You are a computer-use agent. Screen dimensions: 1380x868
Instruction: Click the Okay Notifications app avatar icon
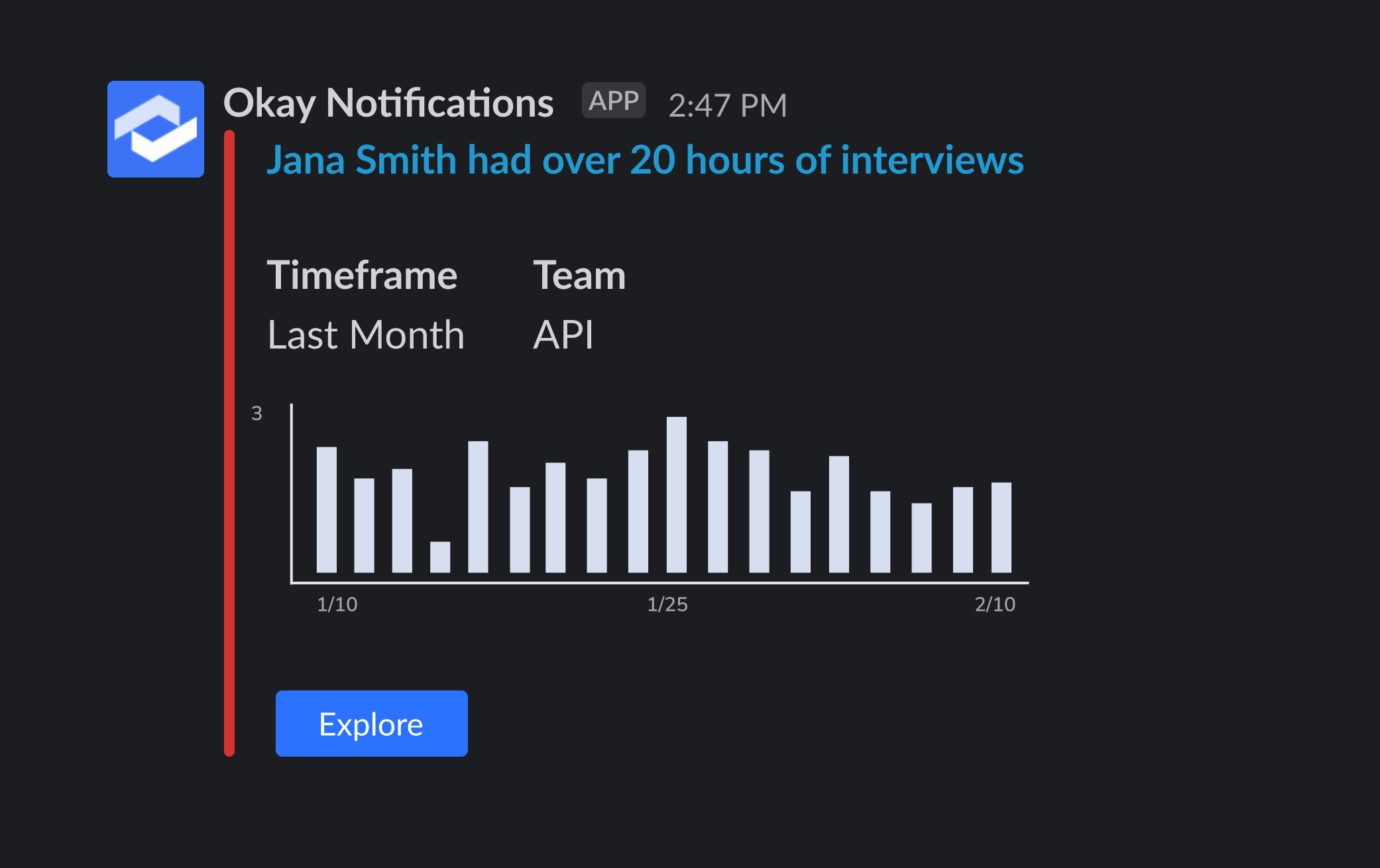tap(155, 129)
